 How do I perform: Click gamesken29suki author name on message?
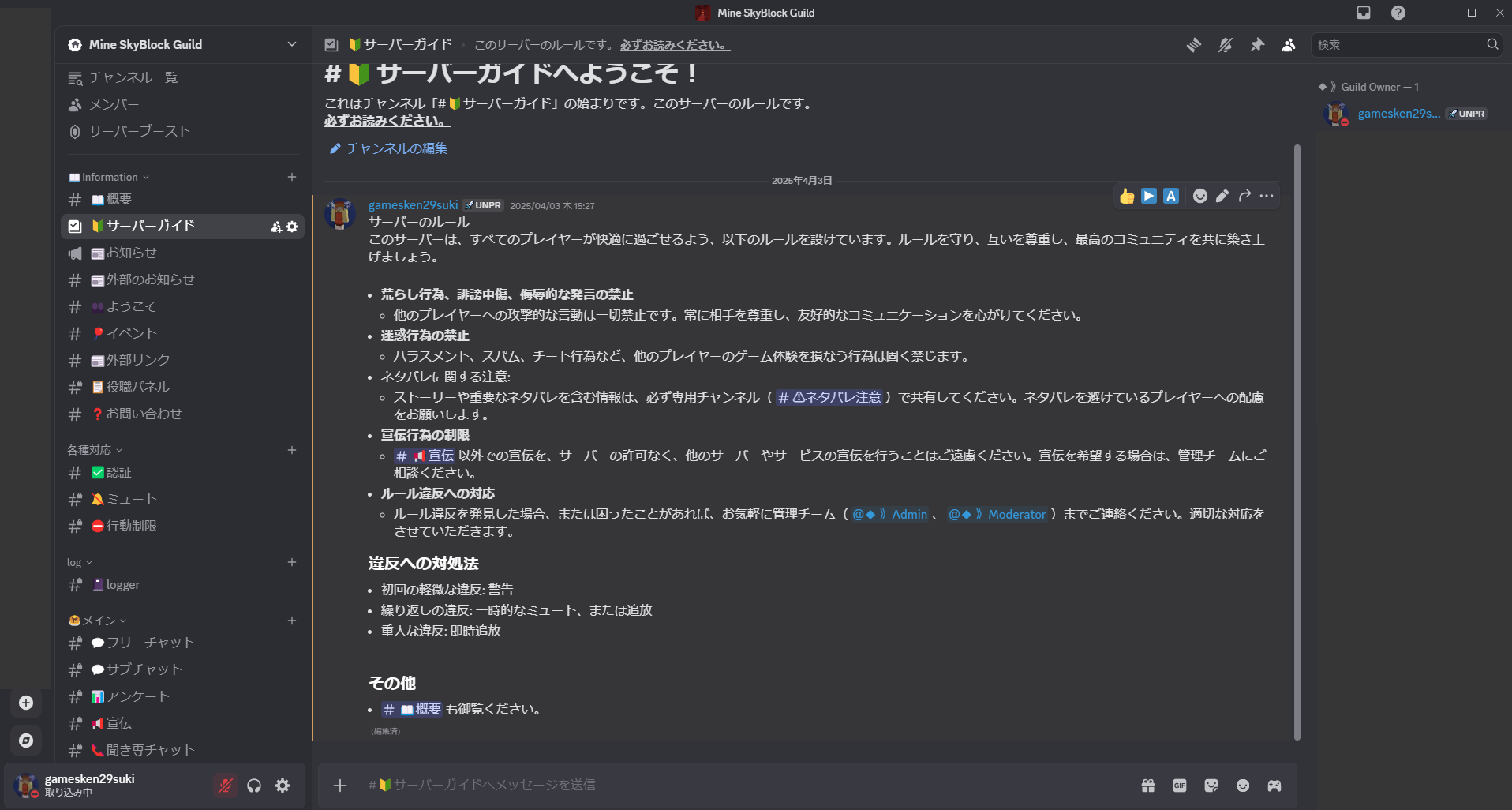pos(413,205)
